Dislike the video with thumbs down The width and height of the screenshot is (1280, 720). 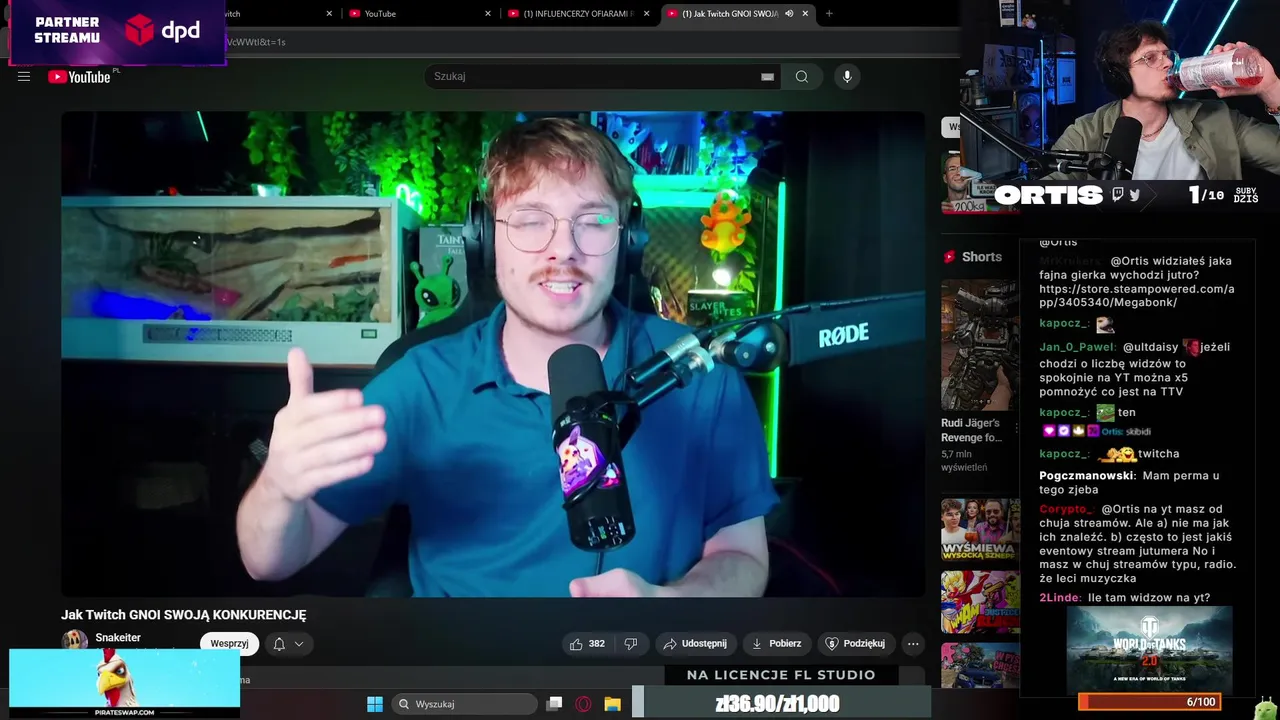[x=631, y=644]
